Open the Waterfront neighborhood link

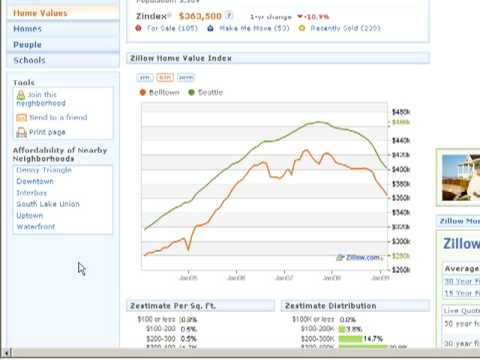pos(36,227)
